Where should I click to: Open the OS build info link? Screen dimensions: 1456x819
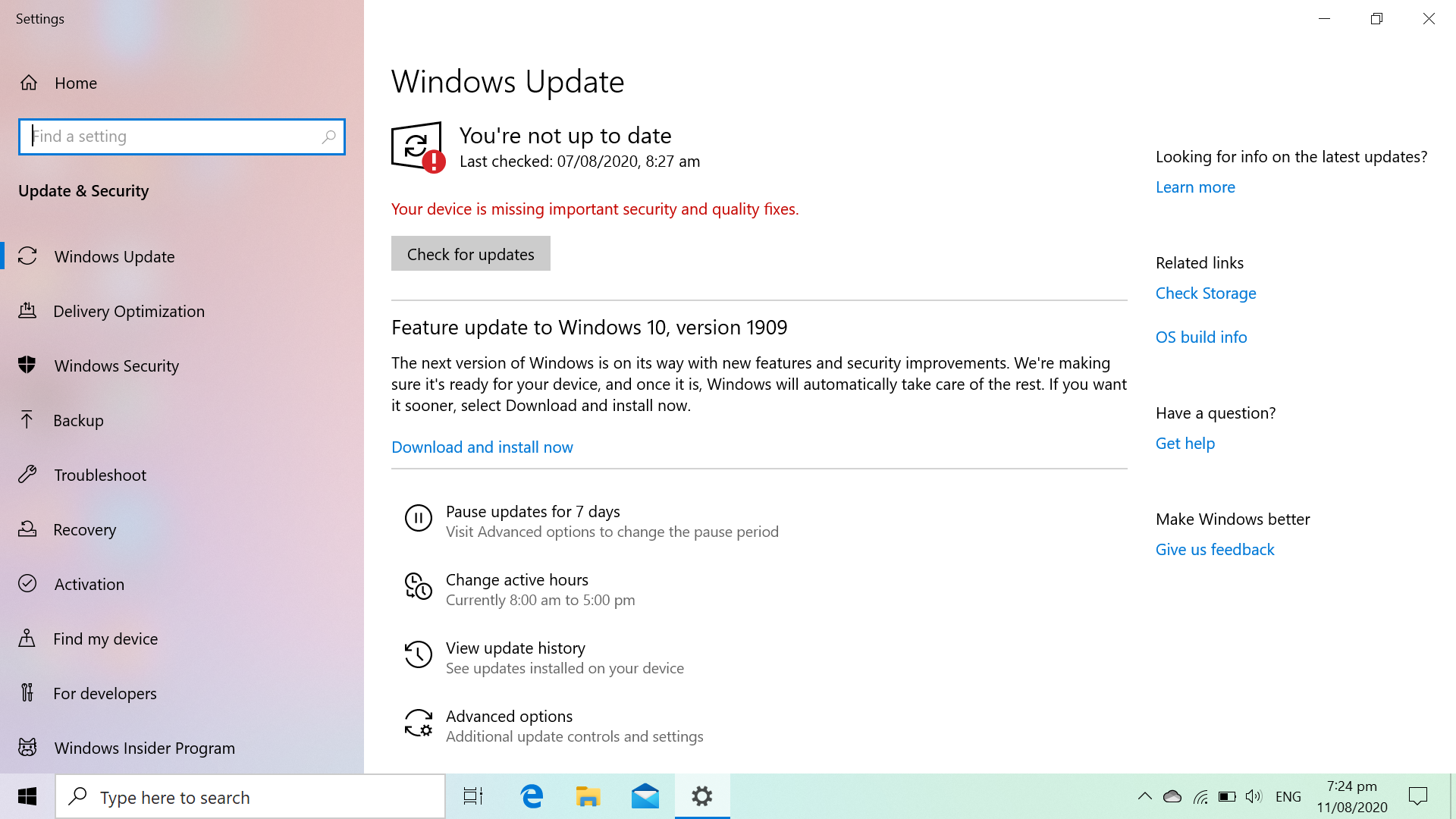pyautogui.click(x=1201, y=337)
